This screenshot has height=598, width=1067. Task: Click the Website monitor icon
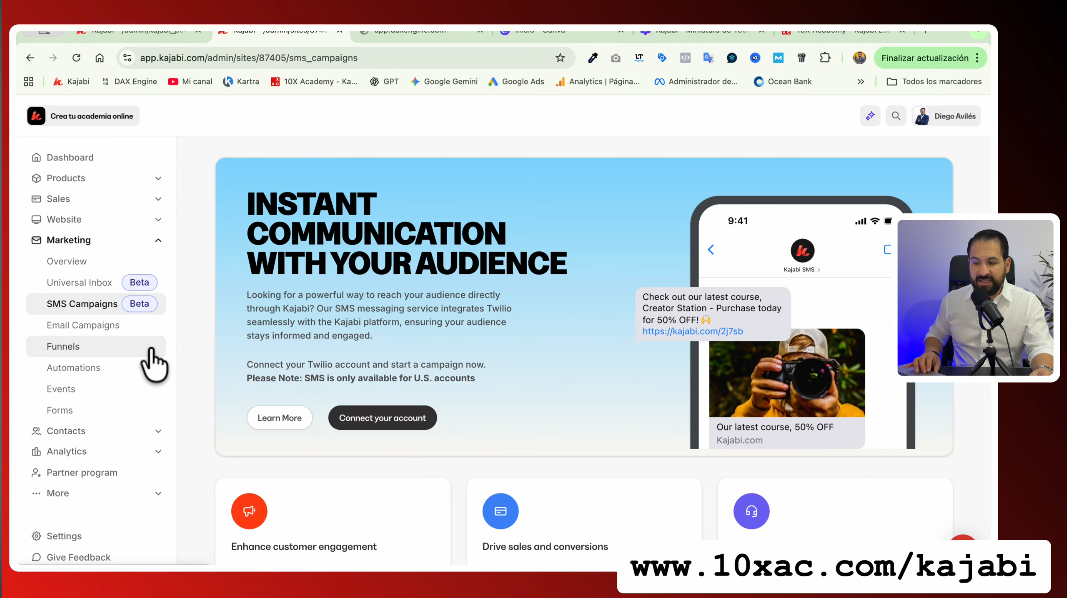click(x=36, y=220)
